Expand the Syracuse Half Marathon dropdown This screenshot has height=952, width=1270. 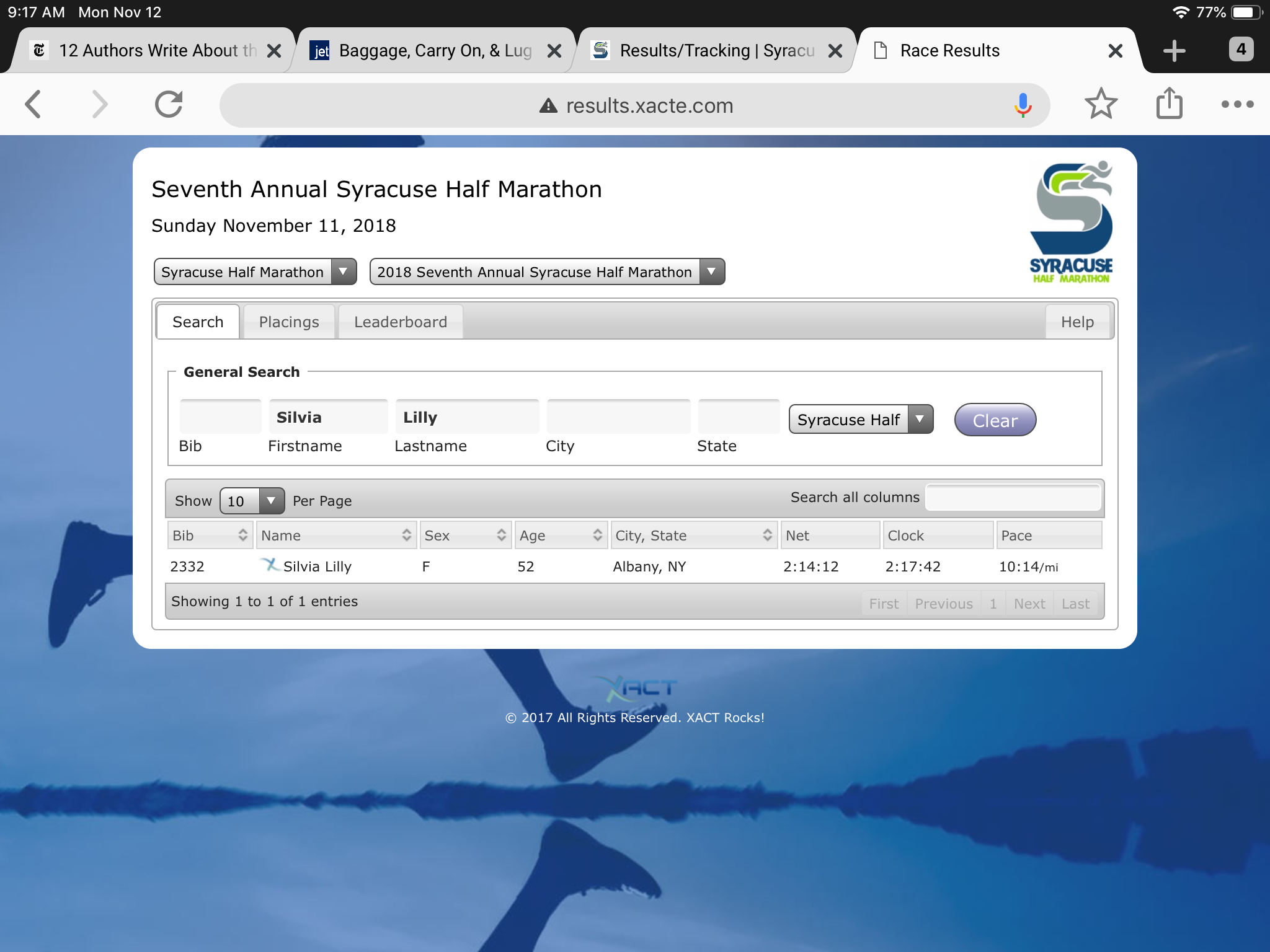pos(255,272)
